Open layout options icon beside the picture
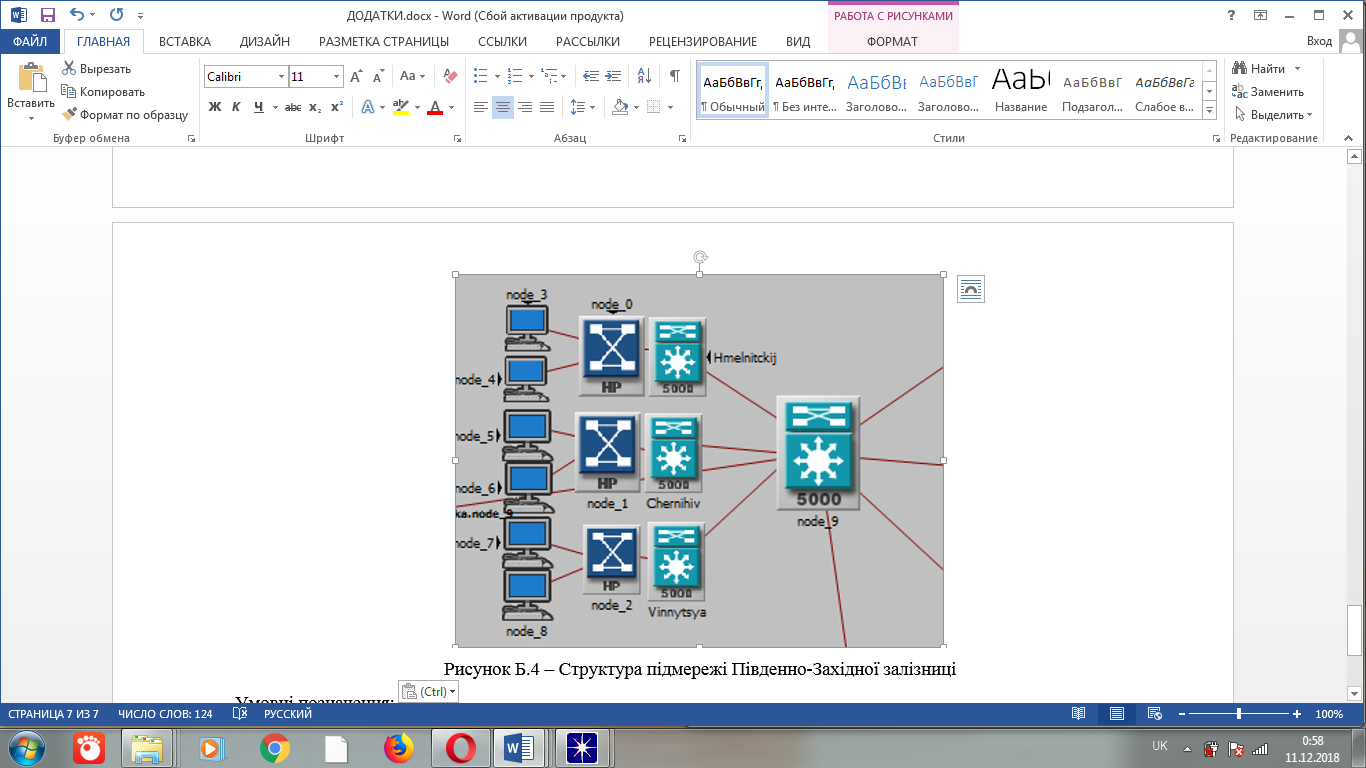 coord(970,290)
